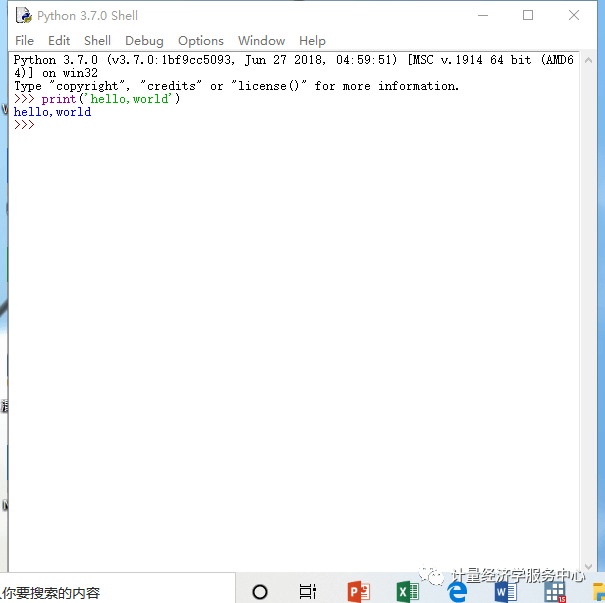Click the blue hello,world output text
This screenshot has width=605, height=603.
[52, 112]
